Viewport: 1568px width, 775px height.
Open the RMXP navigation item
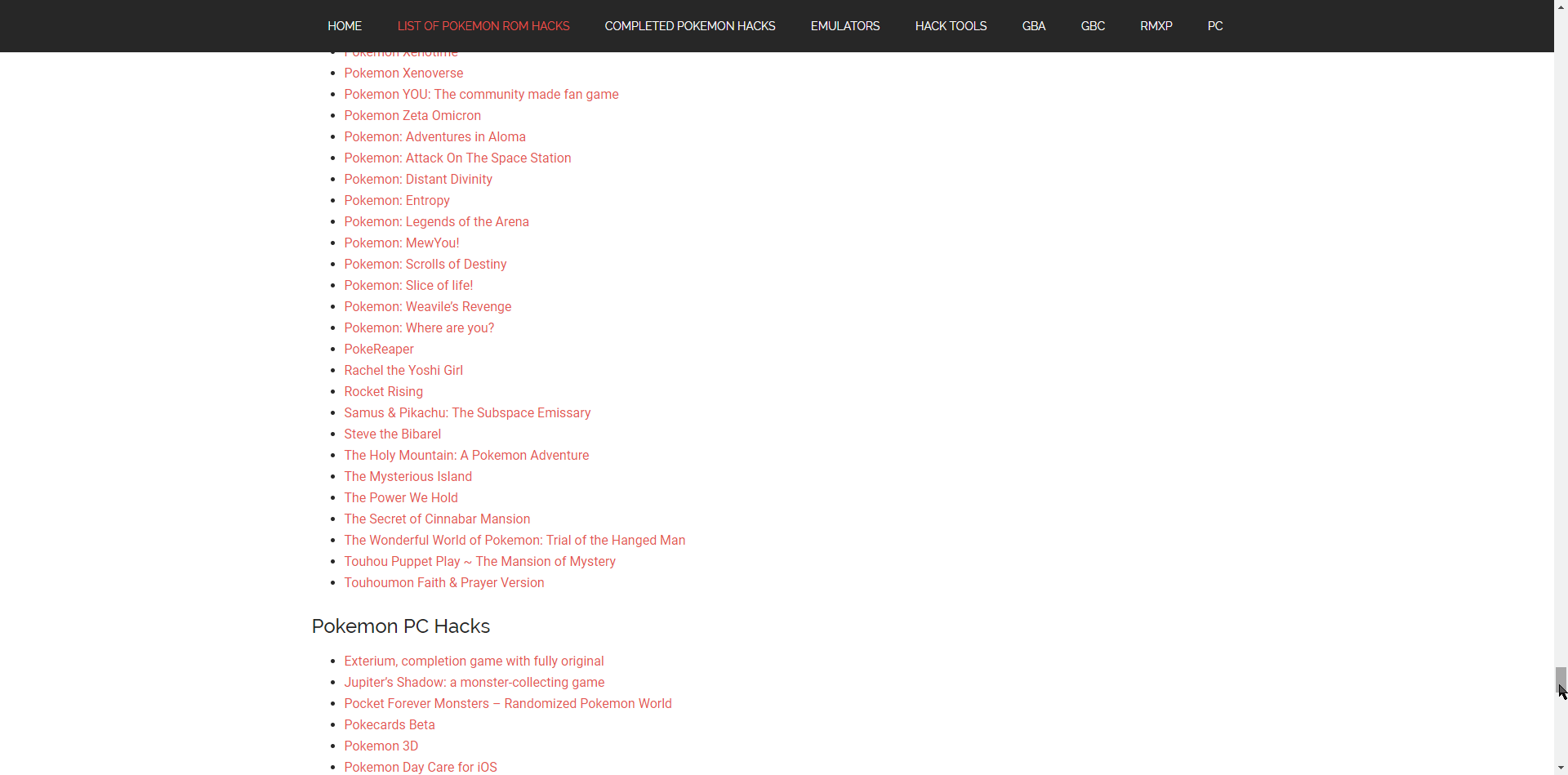[1156, 26]
